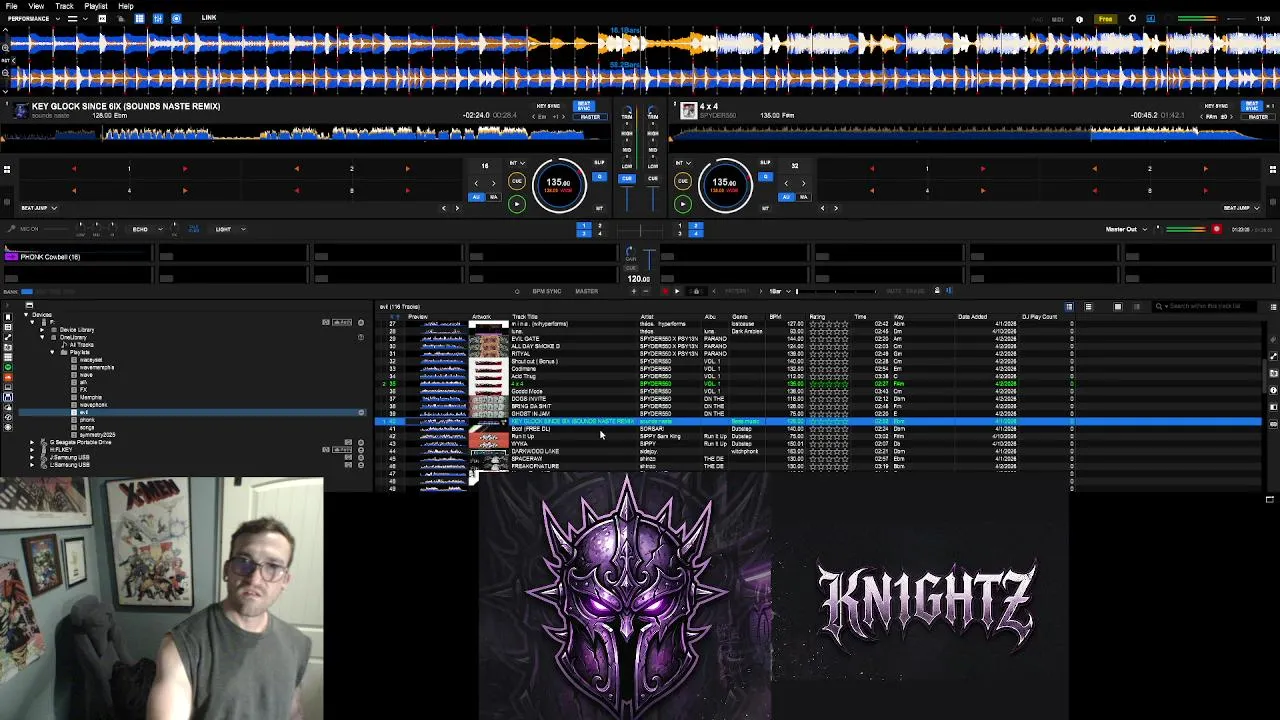Sort by BPM column header
This screenshot has height=720, width=1280.
pos(775,317)
